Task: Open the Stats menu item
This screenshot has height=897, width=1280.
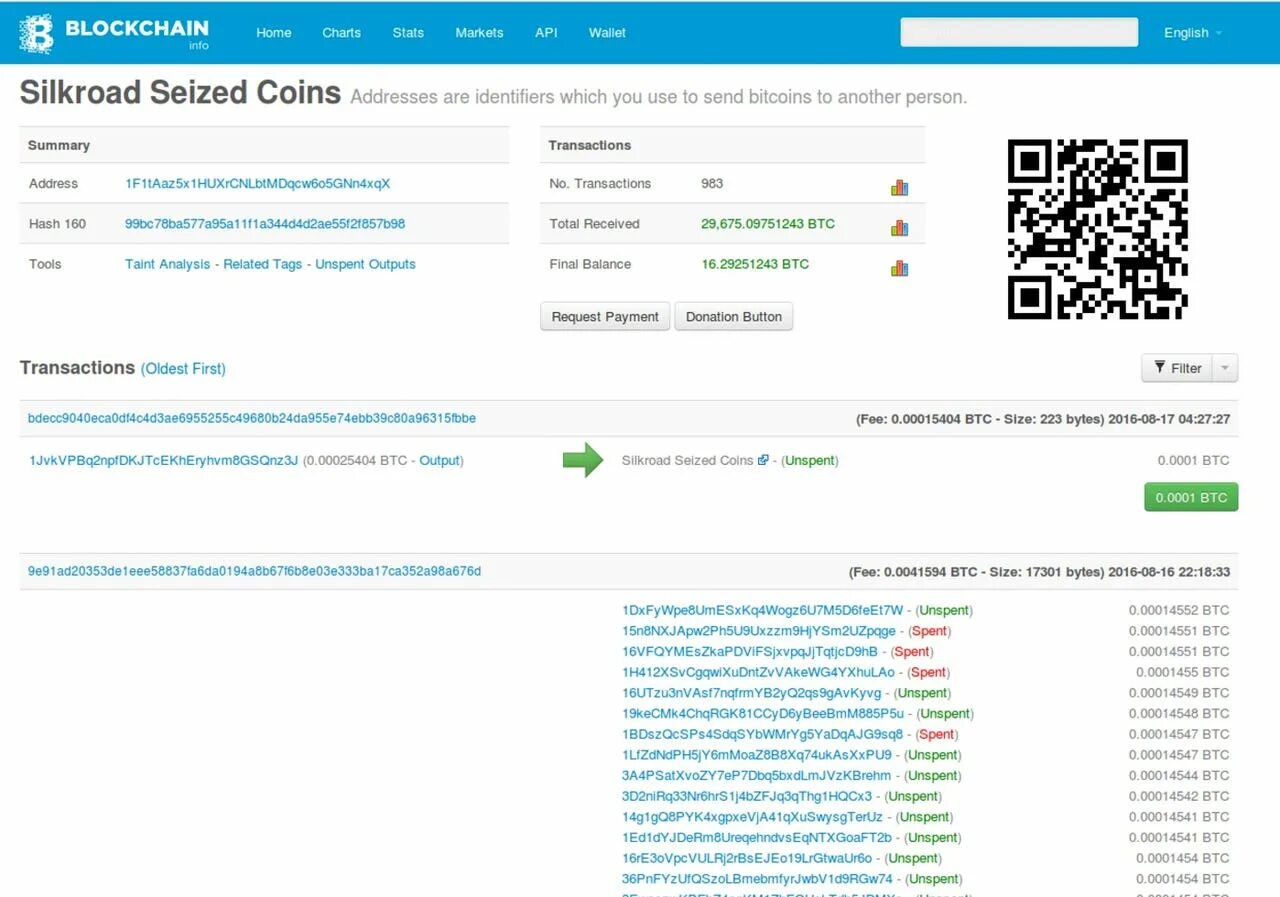Action: 408,32
